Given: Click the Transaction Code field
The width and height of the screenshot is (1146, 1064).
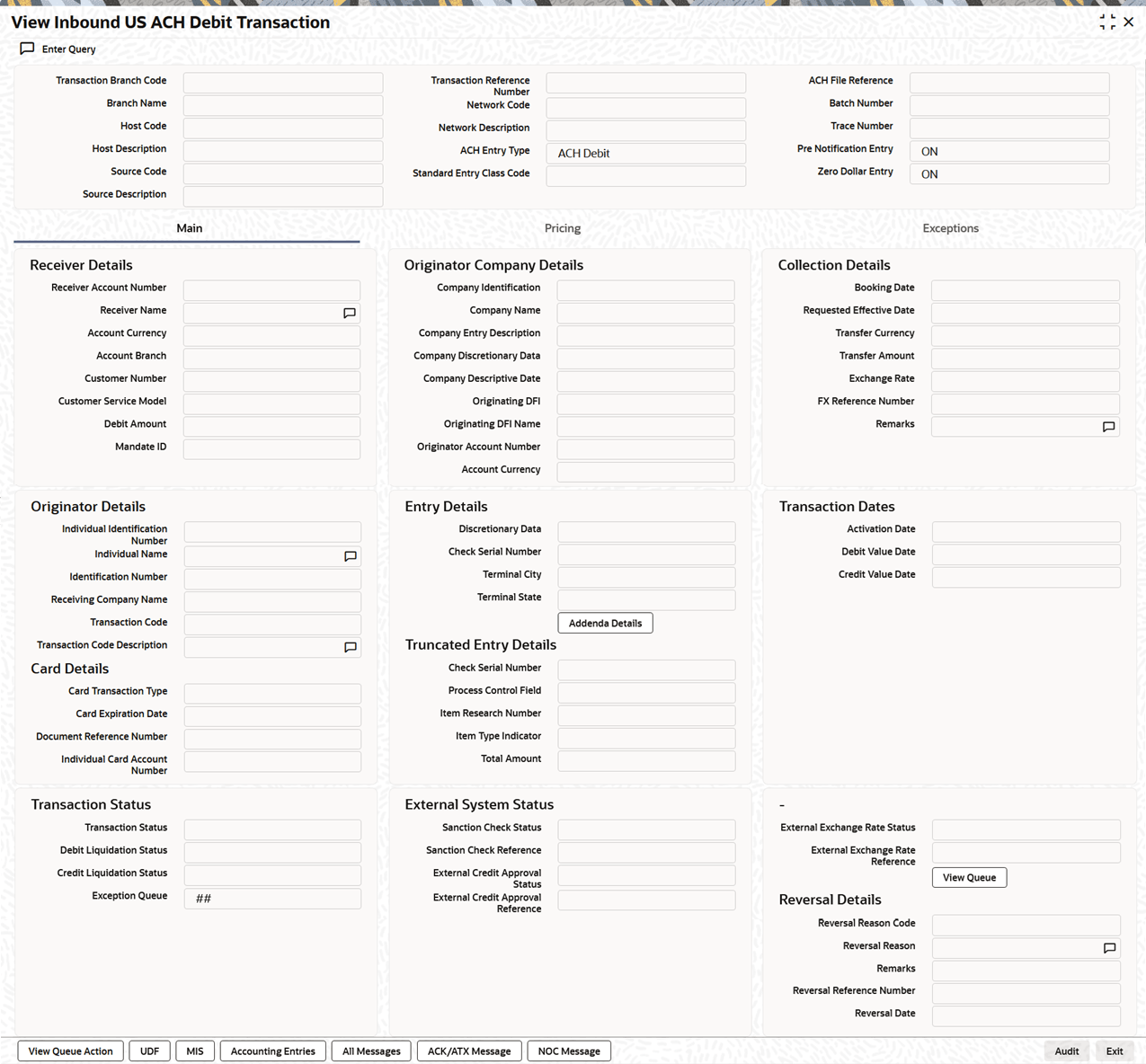Looking at the screenshot, I should pyautogui.click(x=272, y=624).
